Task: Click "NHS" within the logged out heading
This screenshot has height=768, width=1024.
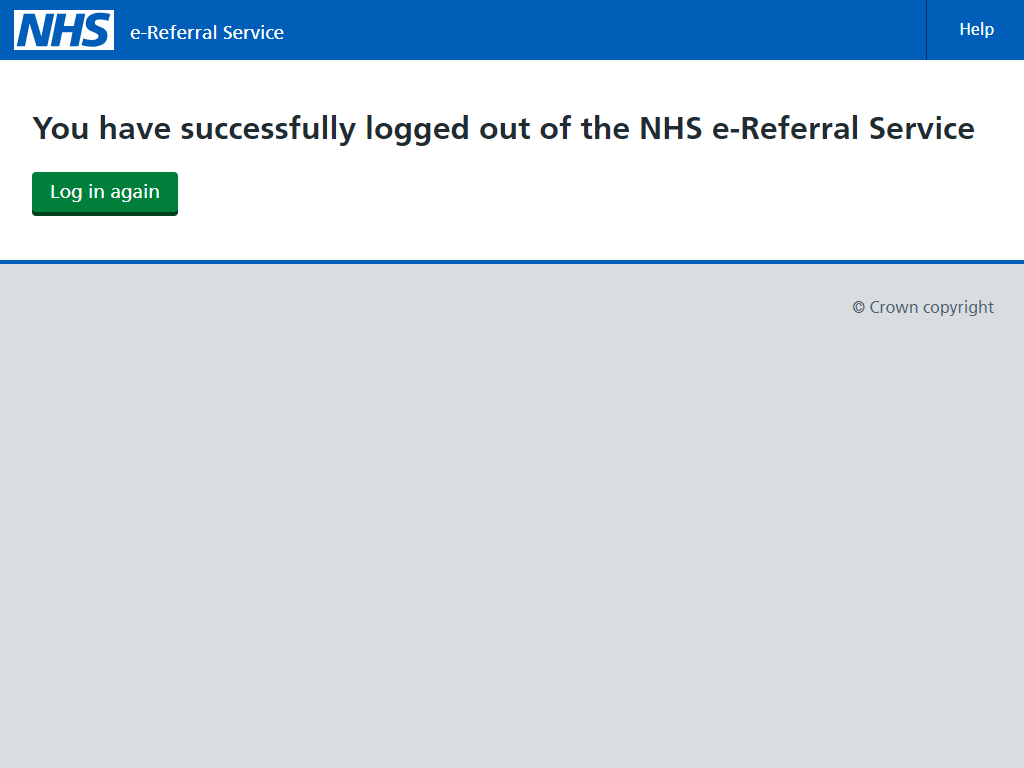Action: tap(671, 128)
